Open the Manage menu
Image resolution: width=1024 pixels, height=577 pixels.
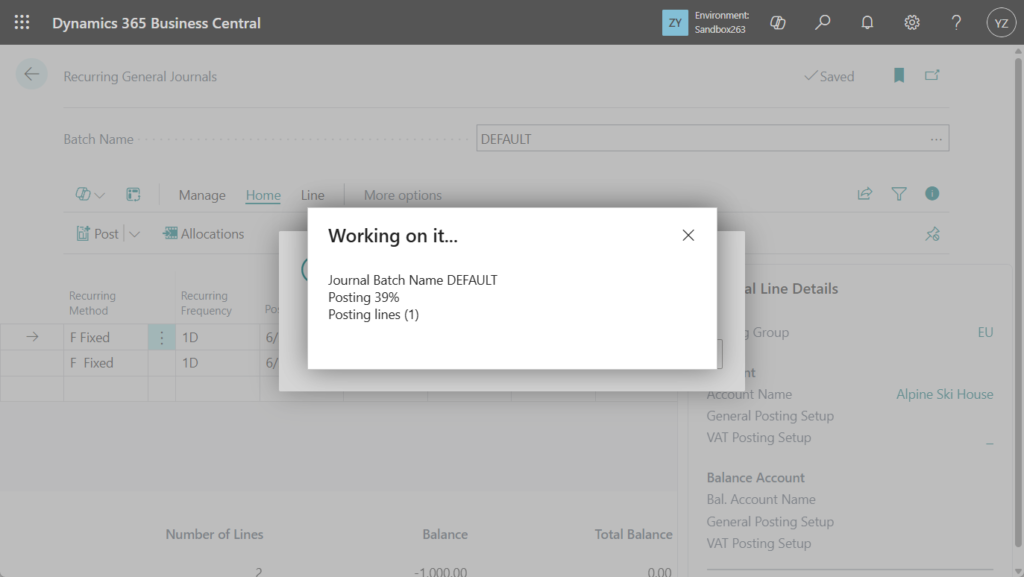tap(202, 195)
